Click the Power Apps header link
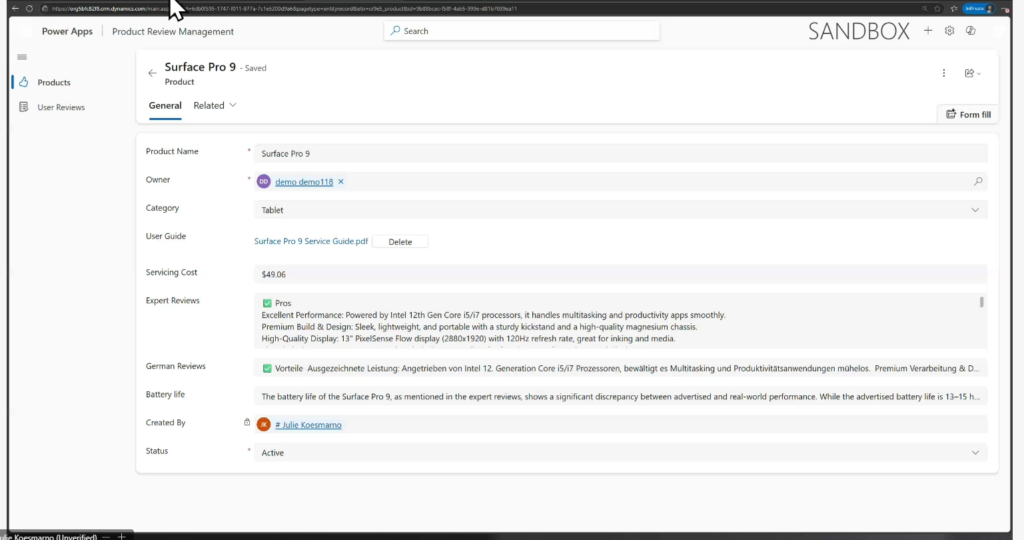The image size is (1024, 540). [67, 31]
